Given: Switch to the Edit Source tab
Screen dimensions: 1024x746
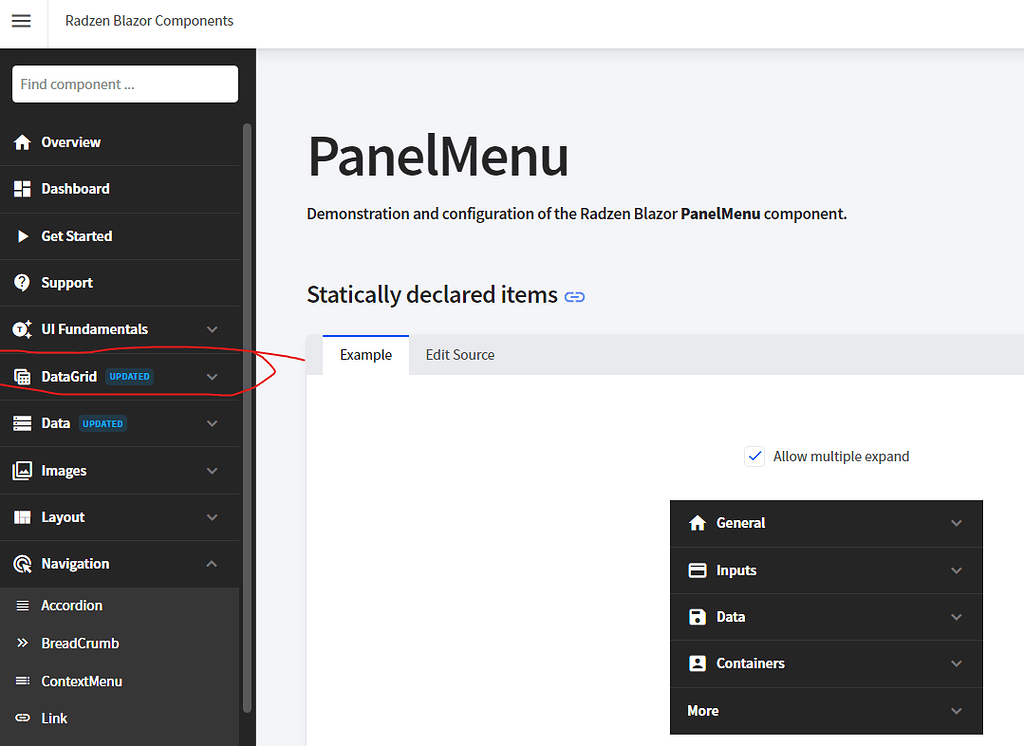Looking at the screenshot, I should click(x=459, y=354).
